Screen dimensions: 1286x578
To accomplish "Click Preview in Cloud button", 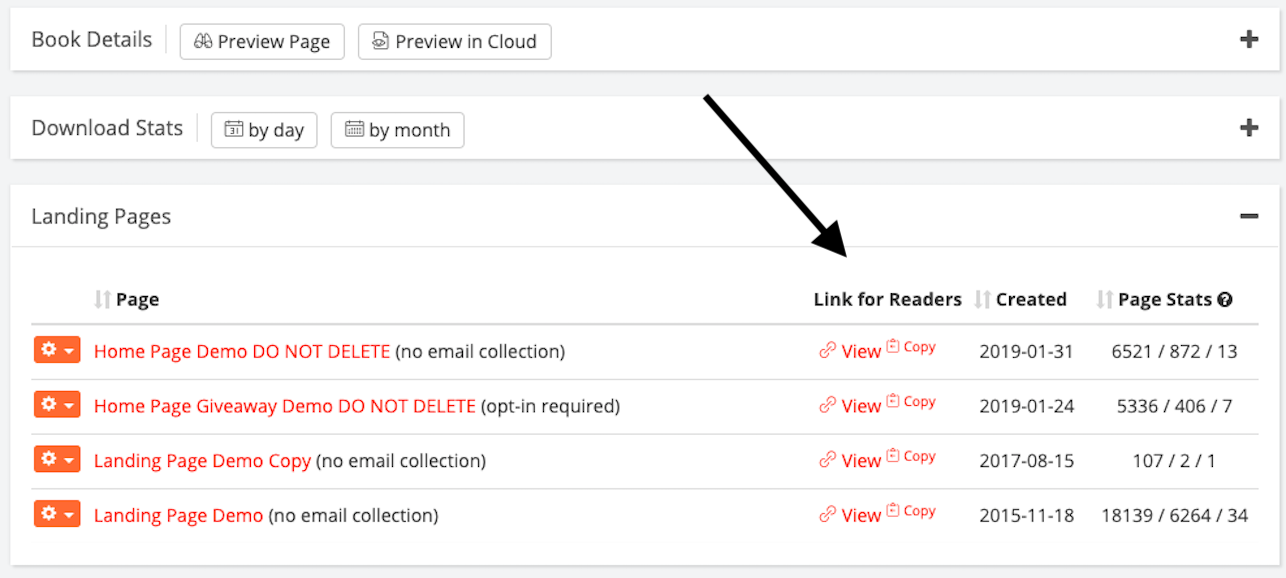I will (454, 41).
